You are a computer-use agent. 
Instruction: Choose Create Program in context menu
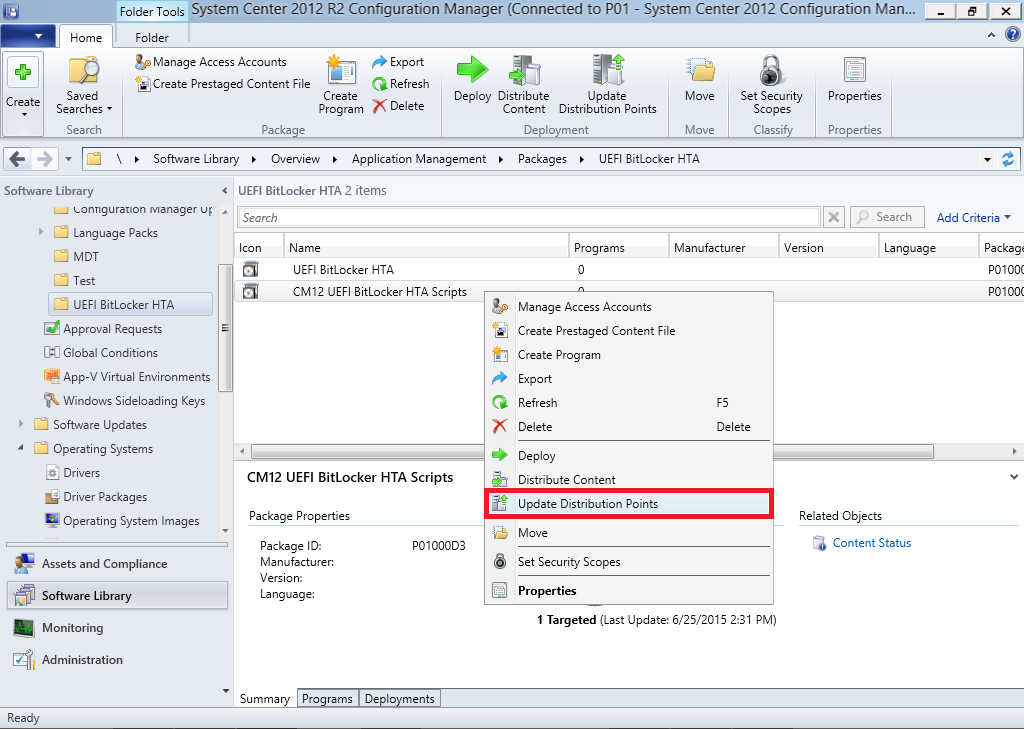click(629, 355)
